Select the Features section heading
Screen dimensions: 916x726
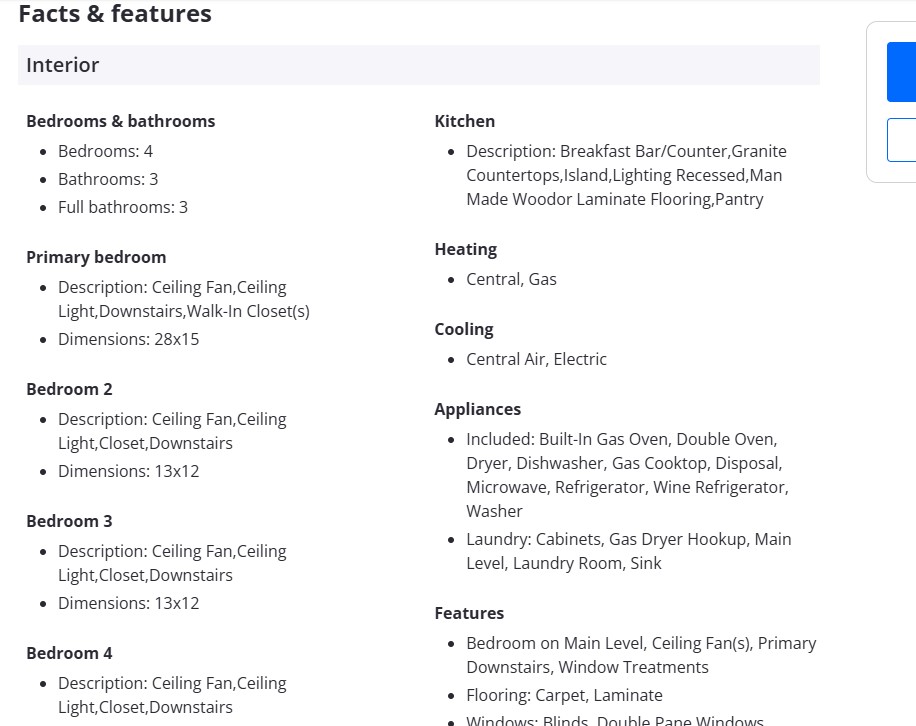(x=469, y=613)
